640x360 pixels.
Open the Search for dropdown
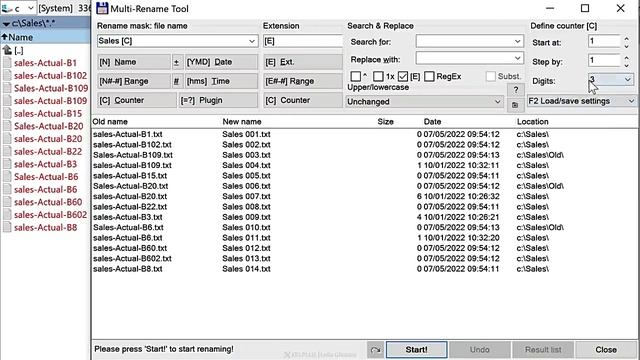point(518,42)
